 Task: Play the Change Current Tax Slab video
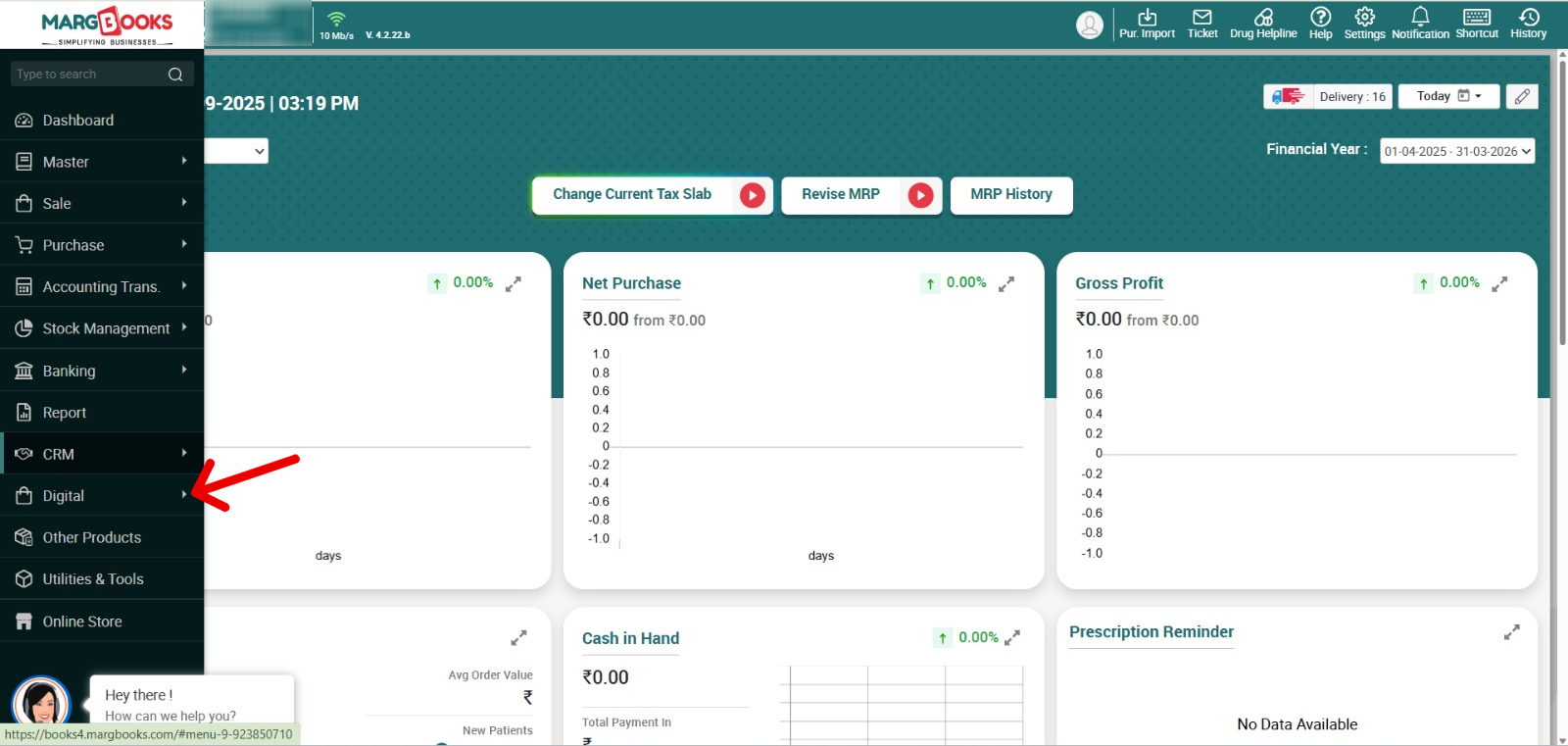click(x=753, y=195)
